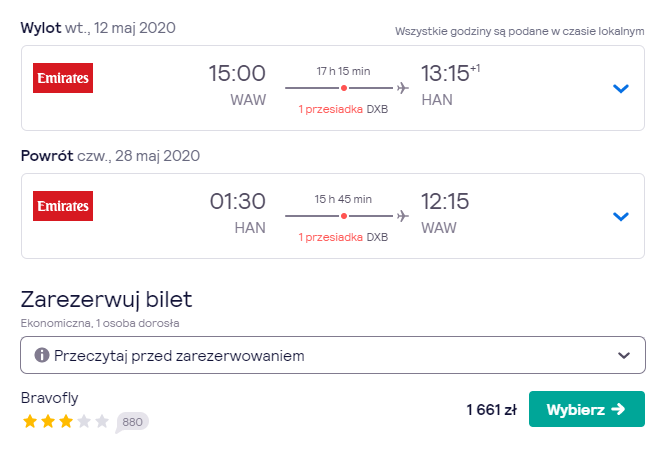Click the 1 661 zł price

click(x=492, y=410)
